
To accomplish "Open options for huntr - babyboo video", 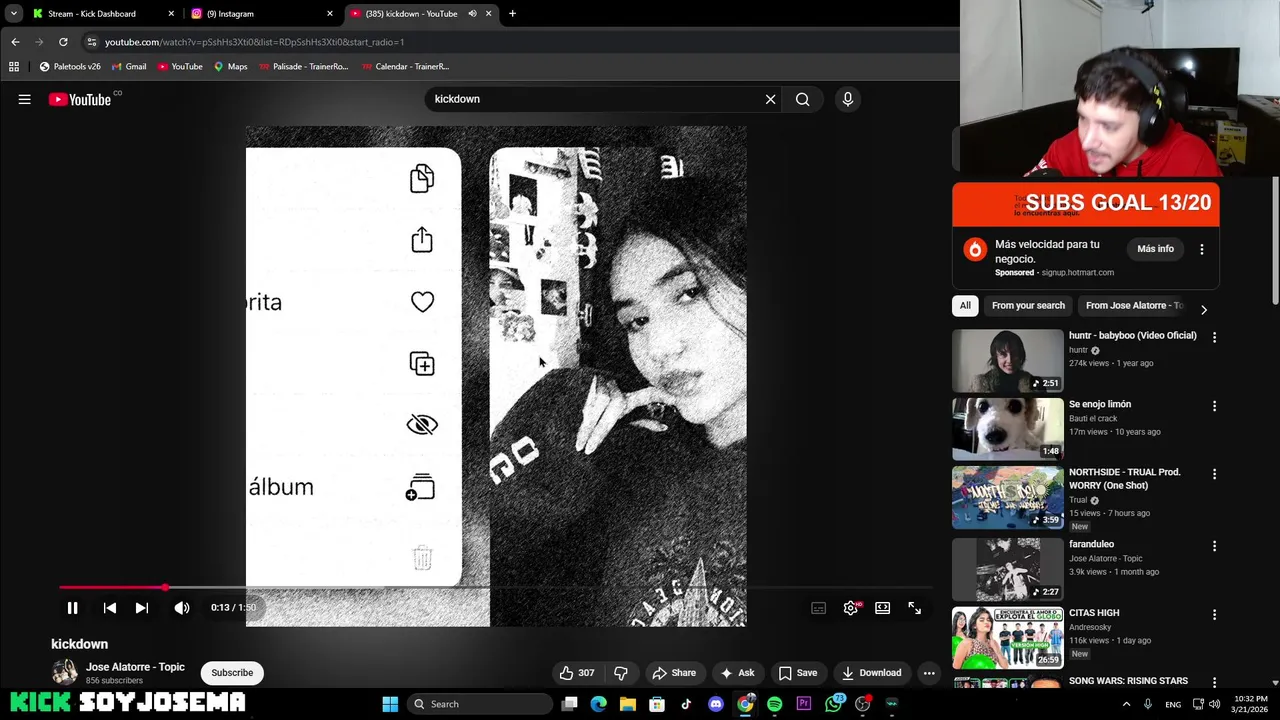I will pos(1214,338).
